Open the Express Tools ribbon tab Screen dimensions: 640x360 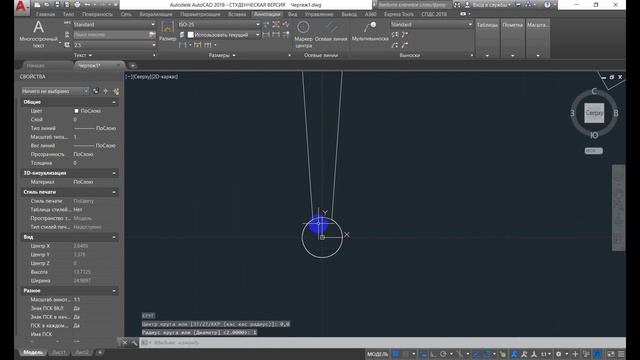coord(398,14)
